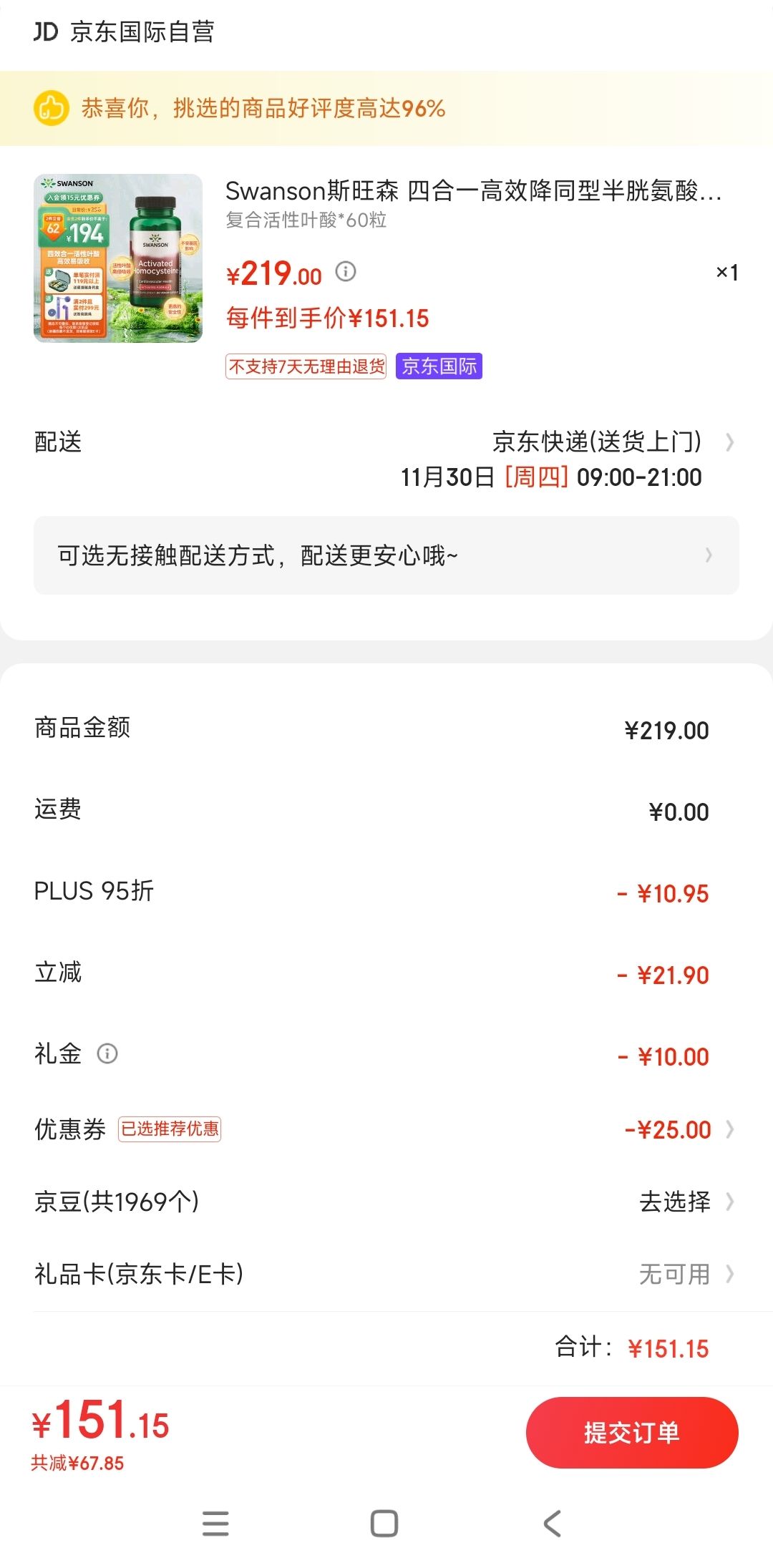
Task: Tap the thumbs-up icon in the 好评度 banner
Action: (51, 108)
